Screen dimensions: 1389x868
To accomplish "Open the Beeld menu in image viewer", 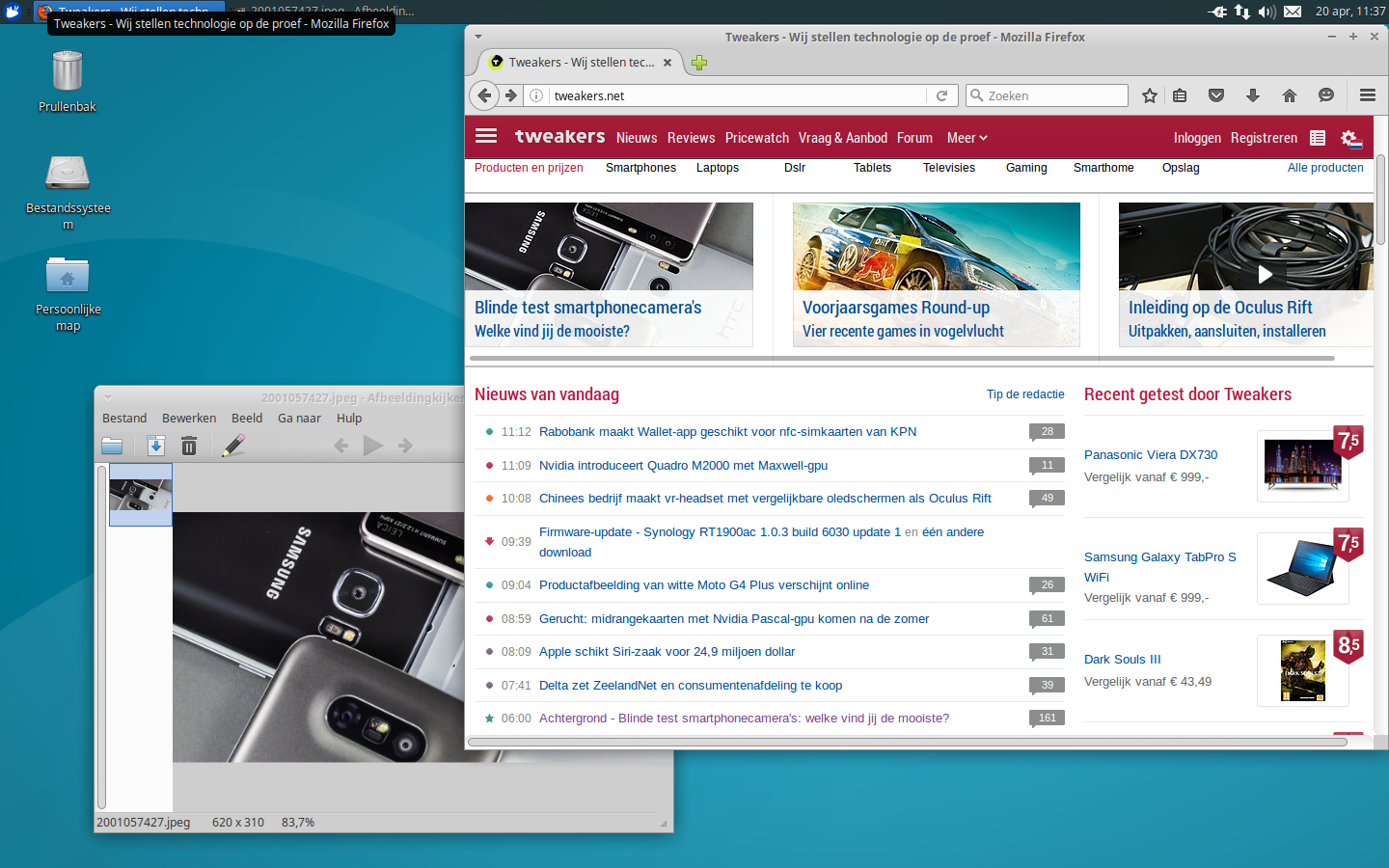I will (x=247, y=418).
